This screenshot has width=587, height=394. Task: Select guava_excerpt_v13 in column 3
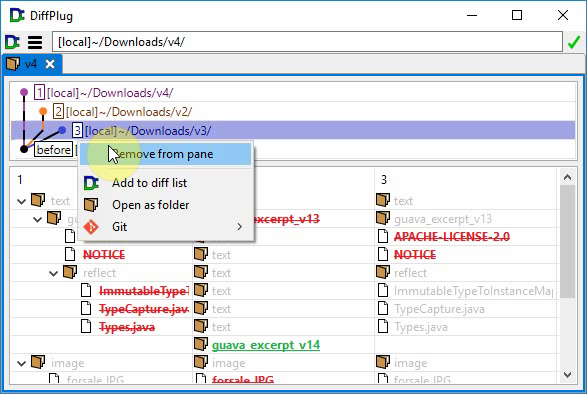coord(443,219)
